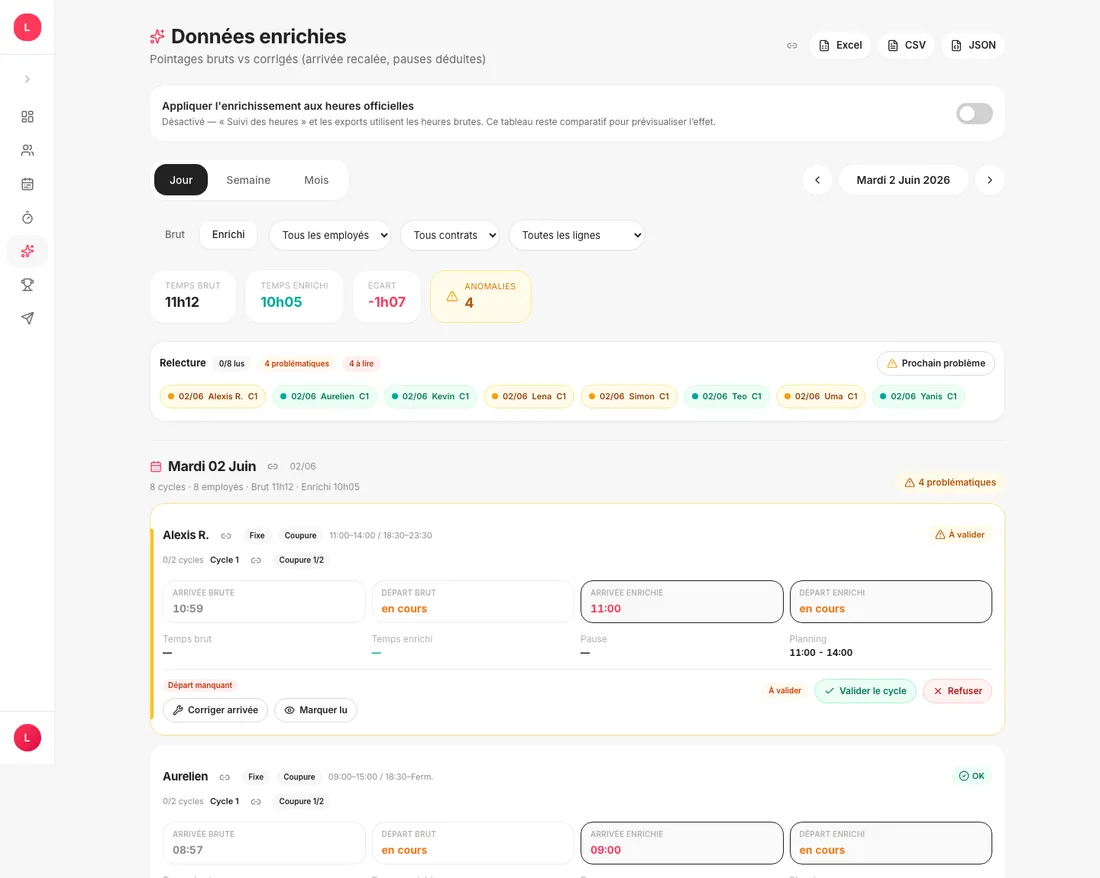Open the Tous contrats dropdown
Screen dimensions: 1100x878
pos(450,236)
